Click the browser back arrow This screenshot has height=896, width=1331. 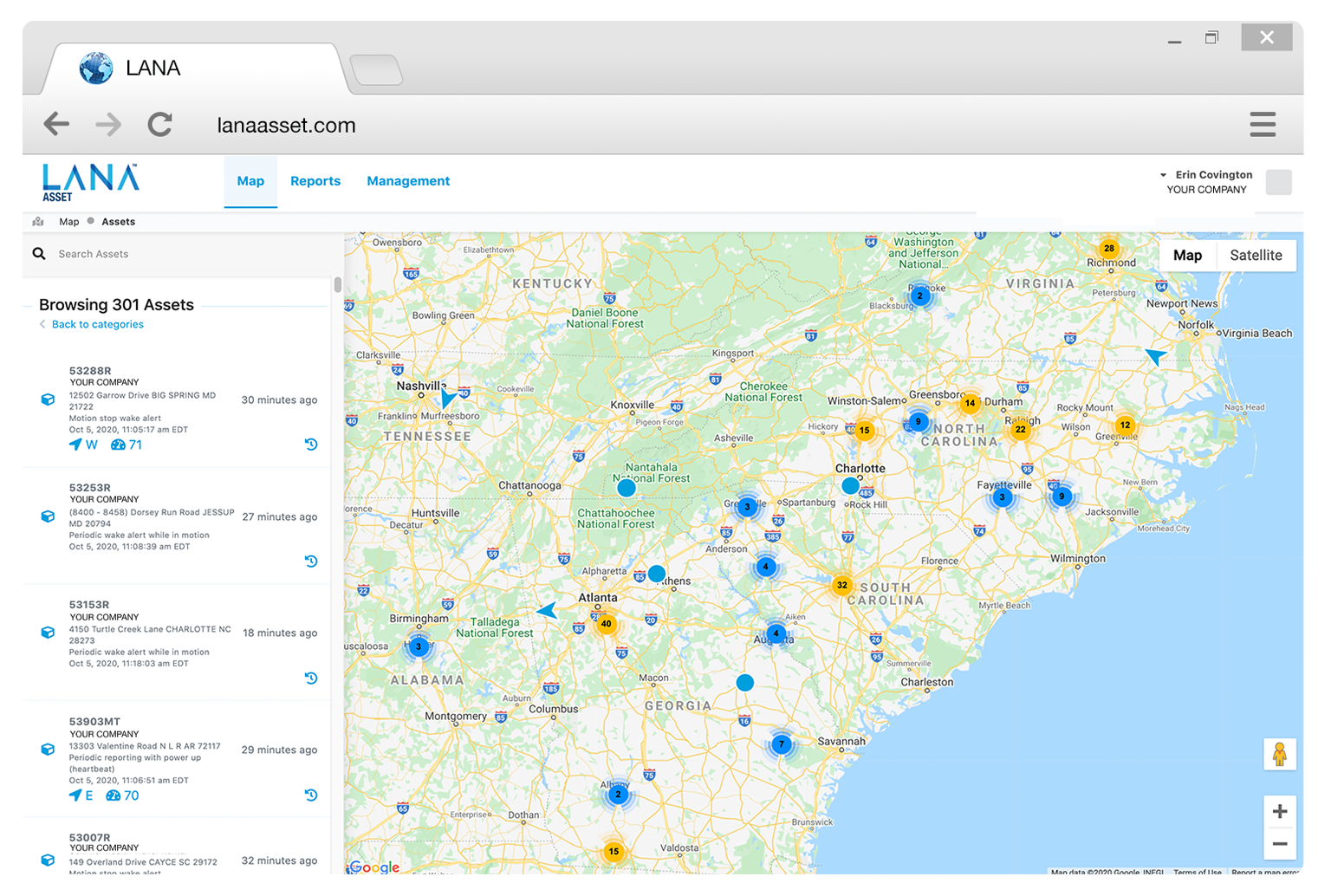[x=57, y=125]
